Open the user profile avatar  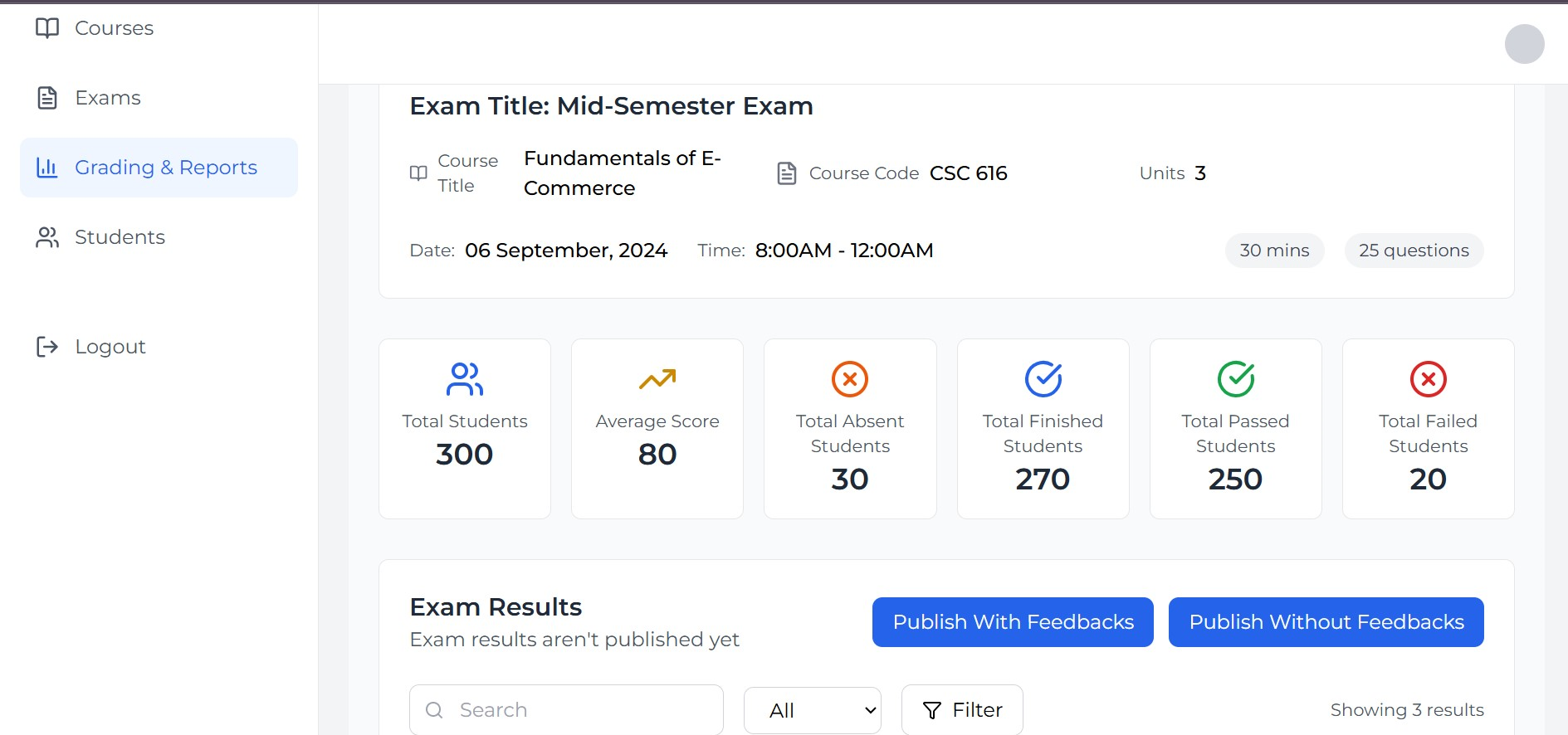coord(1525,44)
